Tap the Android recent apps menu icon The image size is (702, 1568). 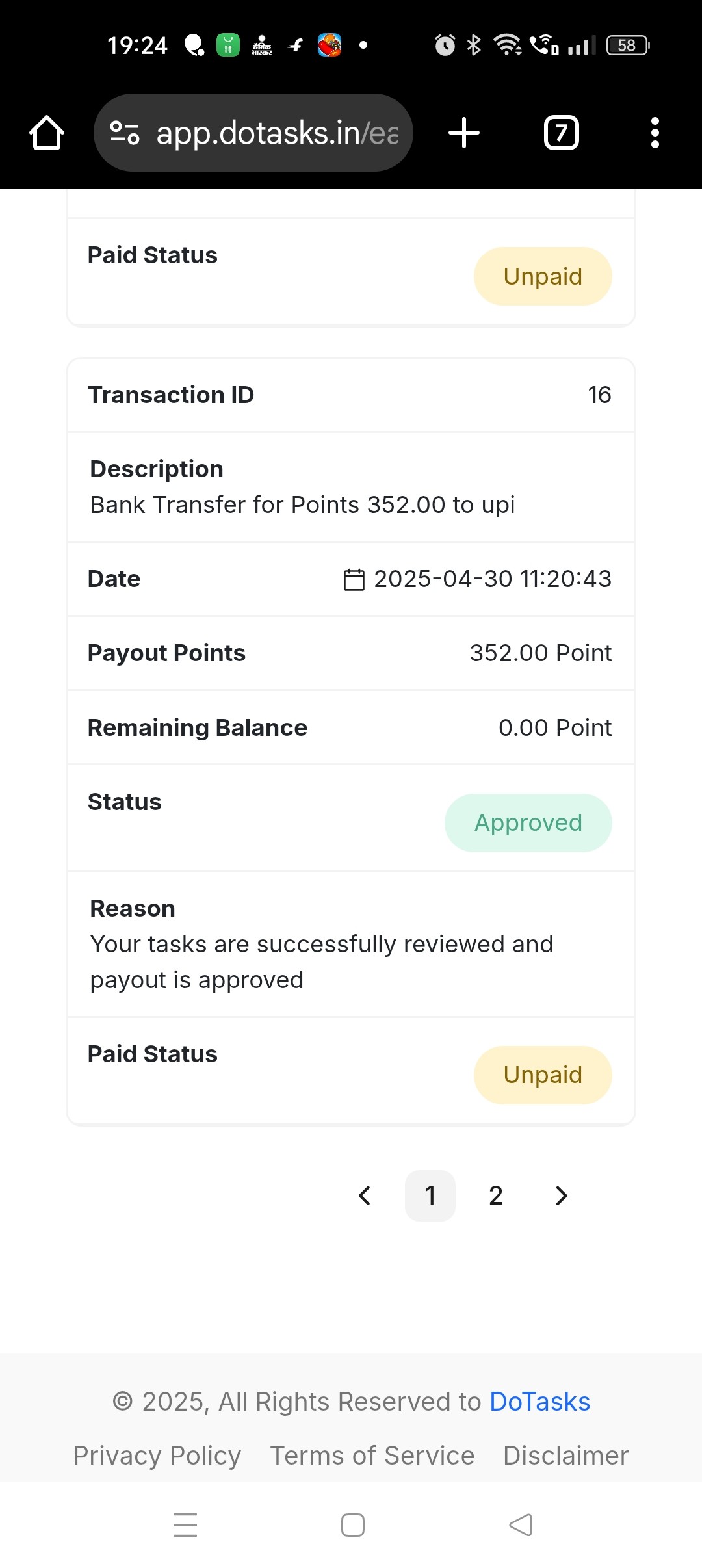[185, 1525]
